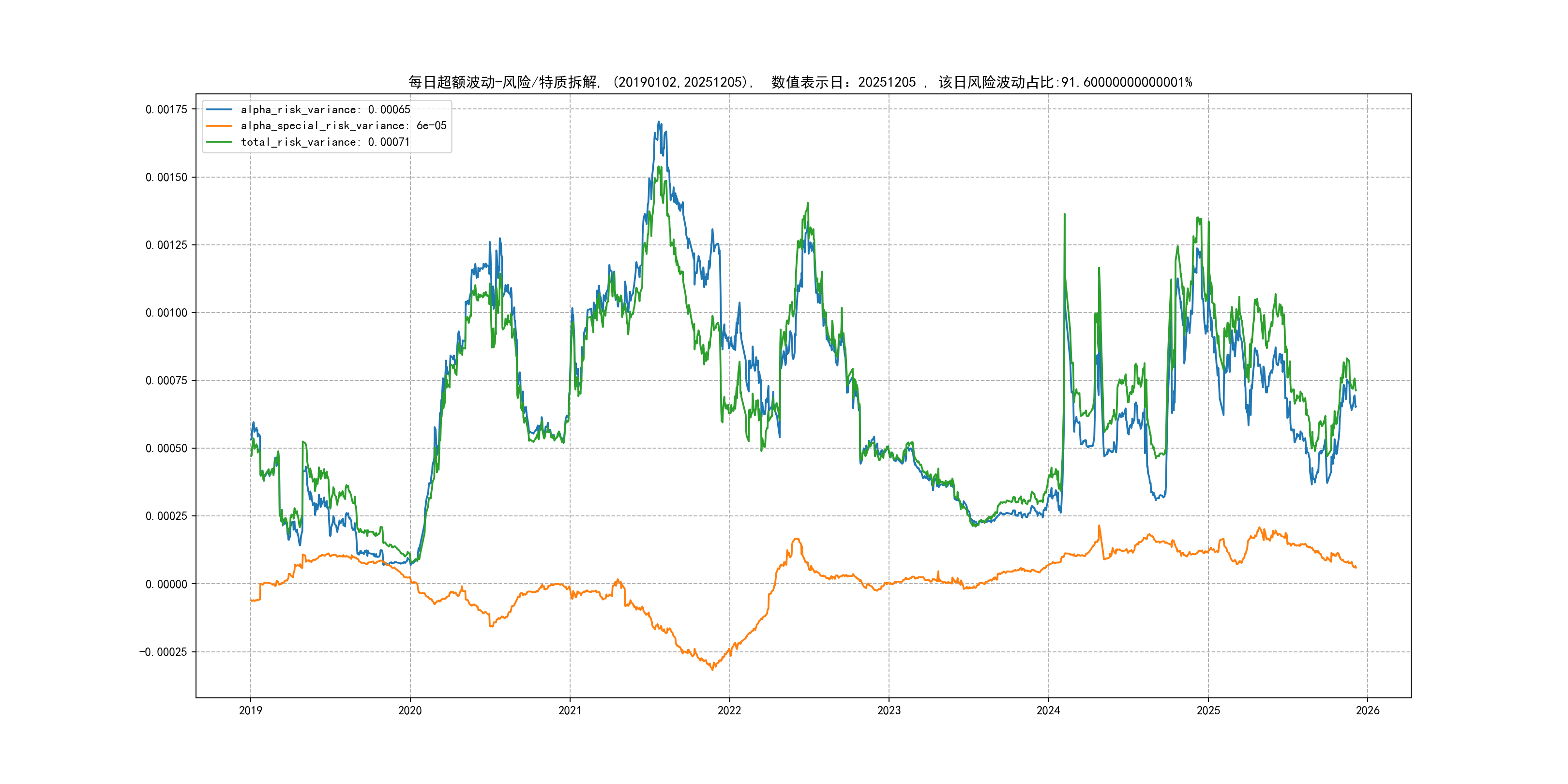Click the green total_risk_variance legend line

coord(219,142)
